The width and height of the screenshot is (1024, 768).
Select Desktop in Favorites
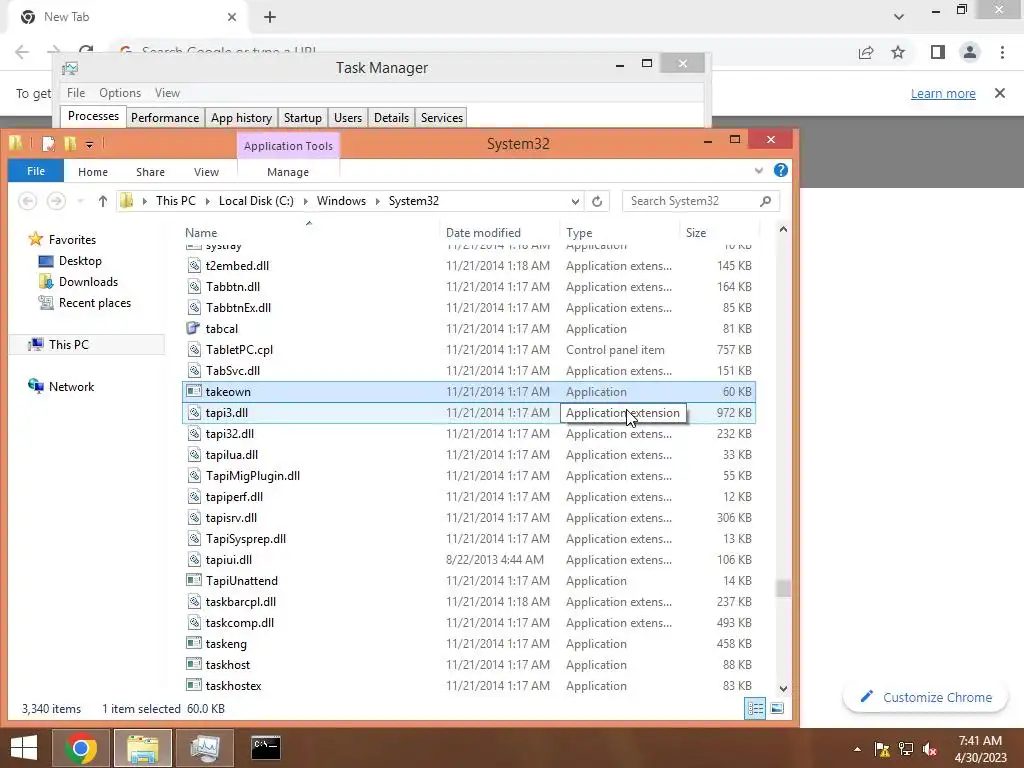click(x=80, y=261)
